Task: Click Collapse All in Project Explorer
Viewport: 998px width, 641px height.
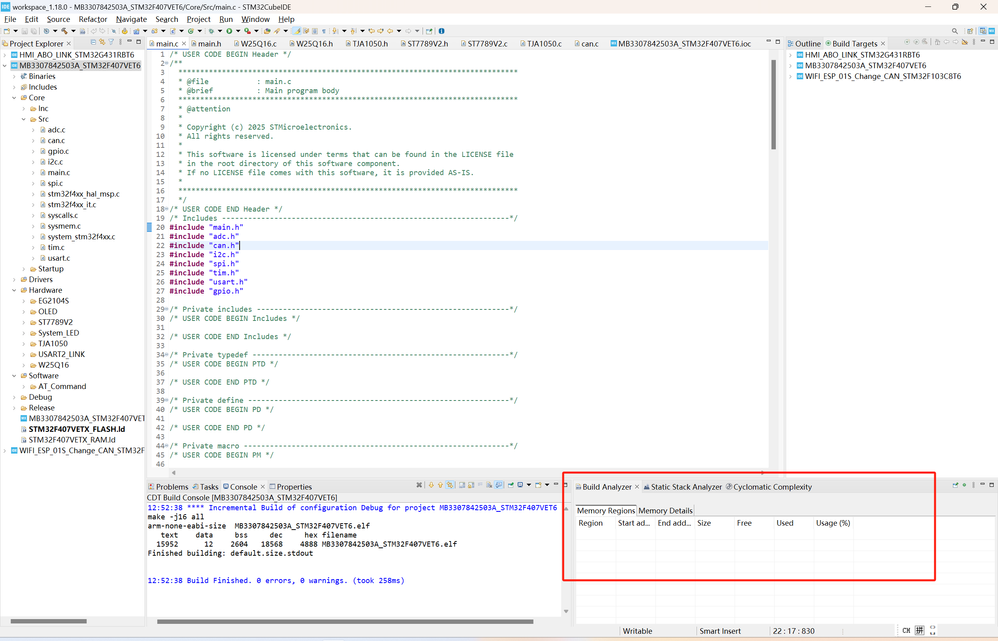Action: coord(92,43)
